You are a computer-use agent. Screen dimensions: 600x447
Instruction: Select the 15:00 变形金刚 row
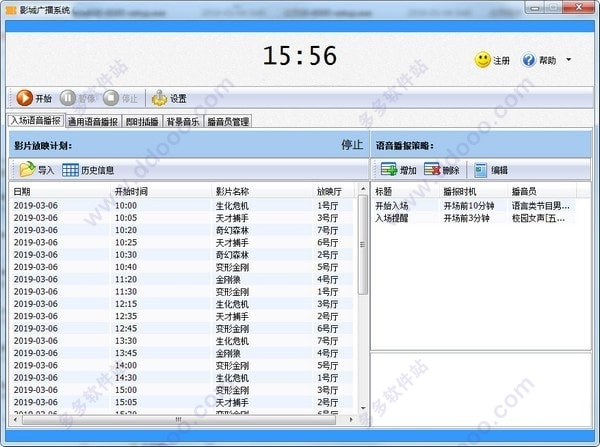pos(182,390)
